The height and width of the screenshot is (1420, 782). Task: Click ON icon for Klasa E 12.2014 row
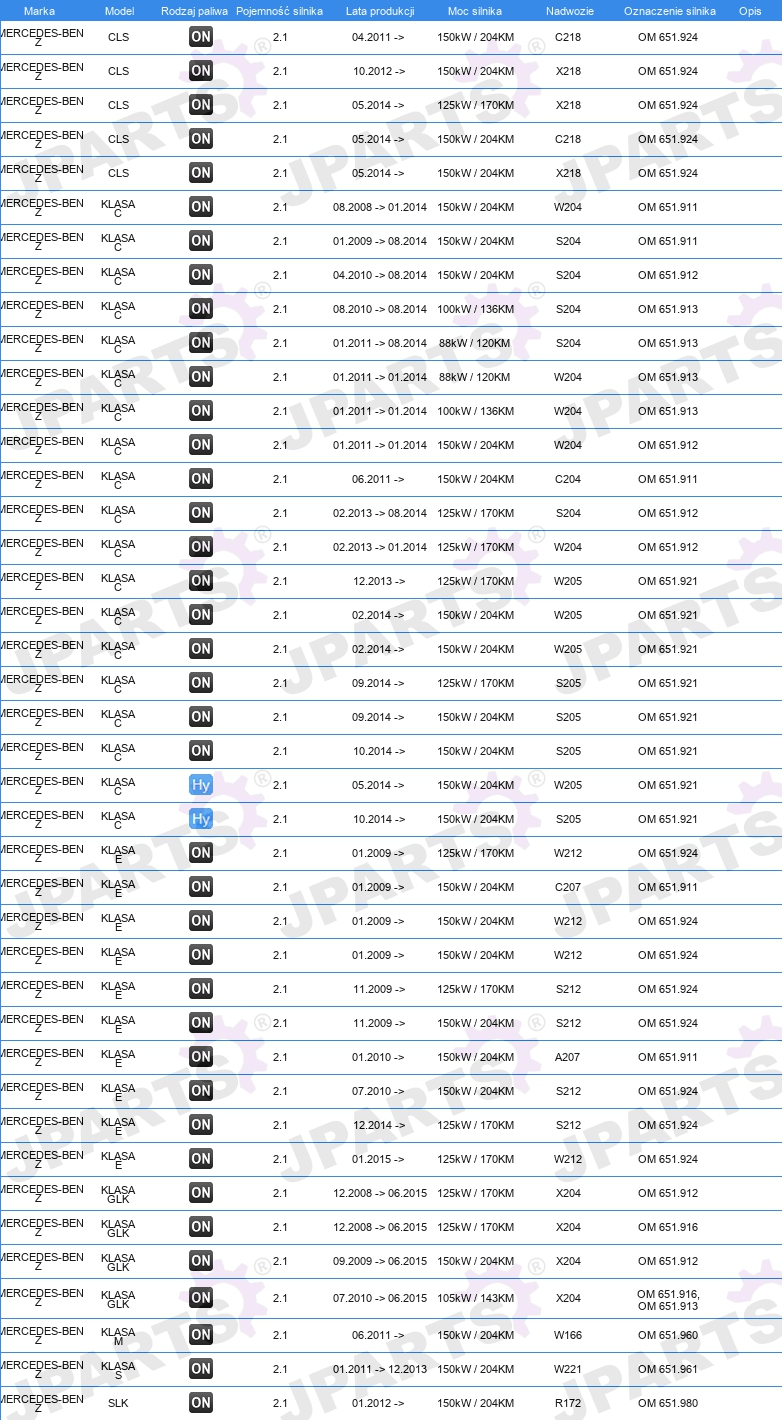201,1125
